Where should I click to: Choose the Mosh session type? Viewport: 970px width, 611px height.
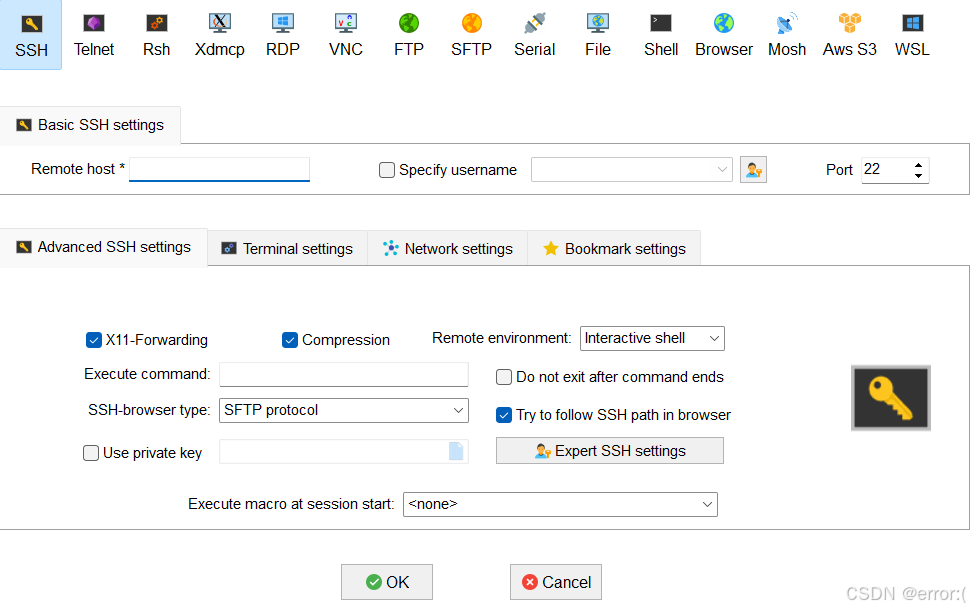[x=787, y=35]
